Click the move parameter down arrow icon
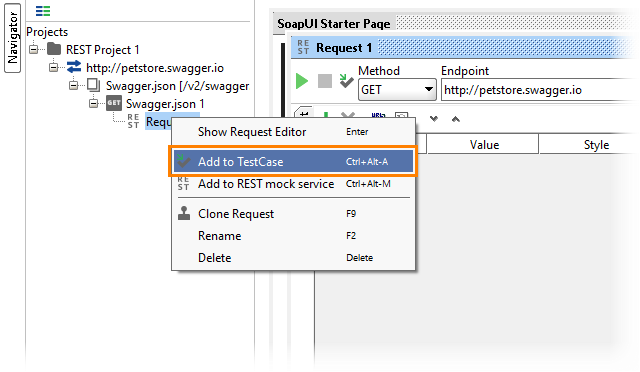The height and width of the screenshot is (372, 640). tap(434, 119)
